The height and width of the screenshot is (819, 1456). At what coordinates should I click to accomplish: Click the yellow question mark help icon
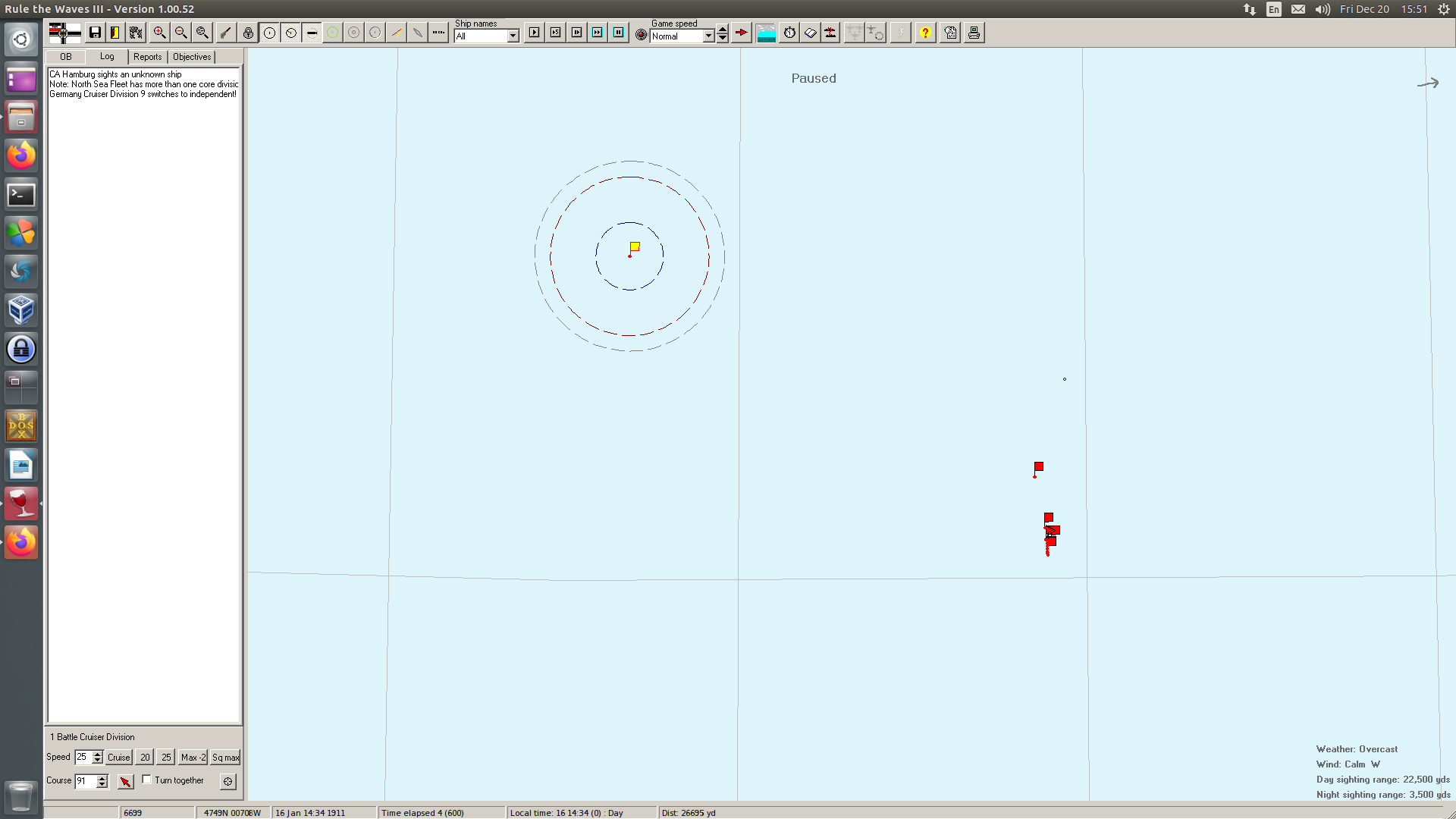925,33
